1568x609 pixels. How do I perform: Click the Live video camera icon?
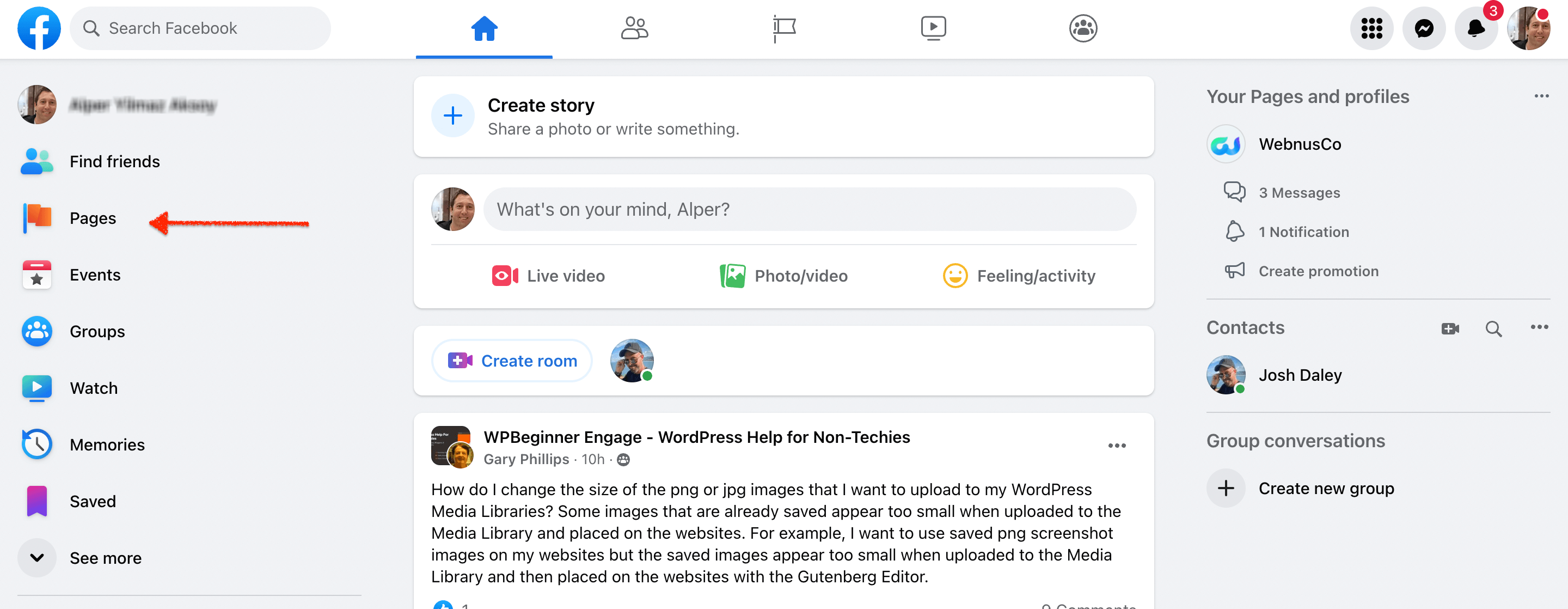click(x=505, y=276)
